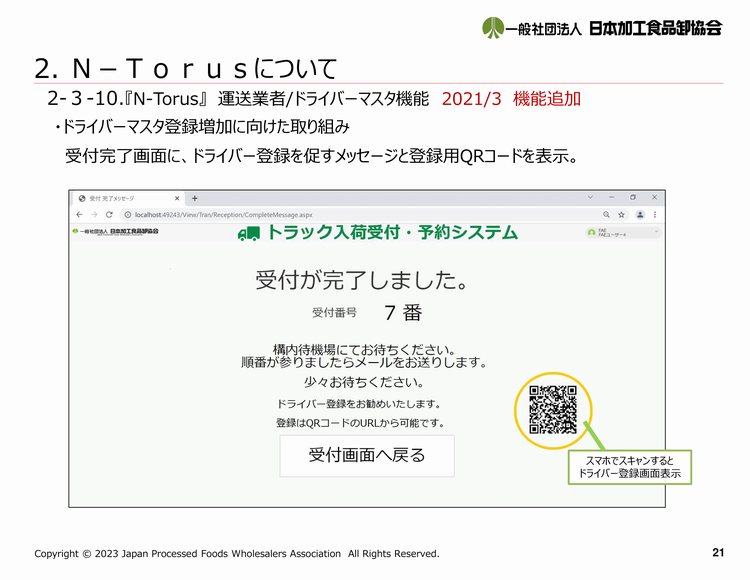Click 順番が参りましたらメールをお送りします。 text
Screen dimensions: 750x580
coord(364,362)
